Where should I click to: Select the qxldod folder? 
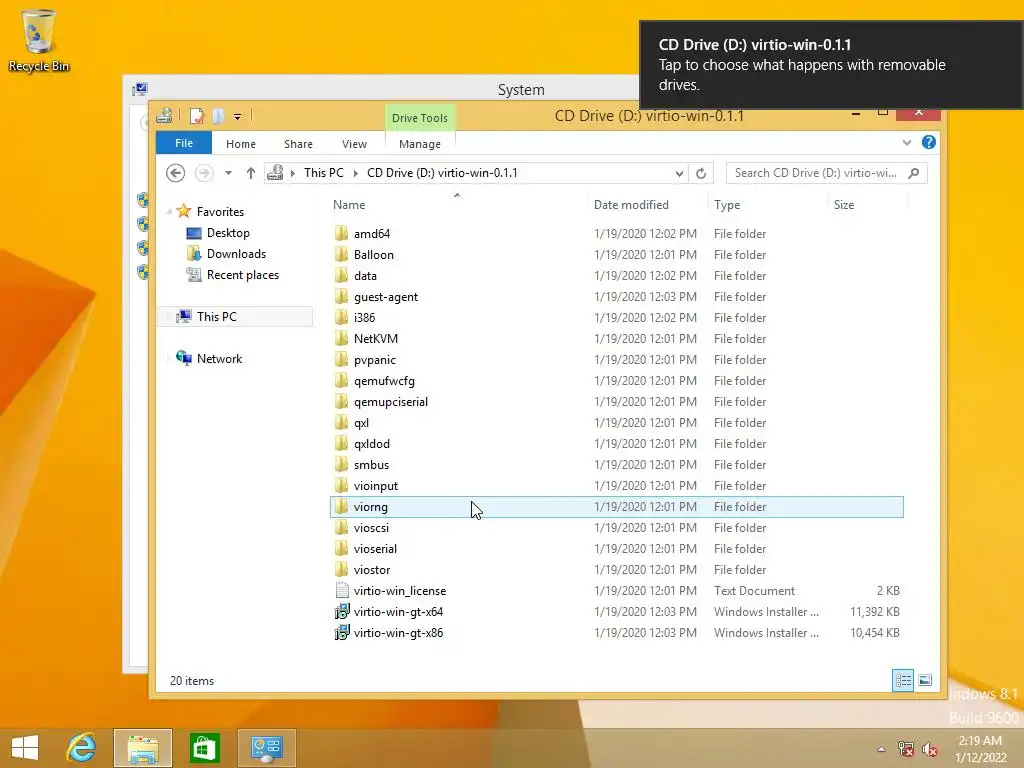372,443
